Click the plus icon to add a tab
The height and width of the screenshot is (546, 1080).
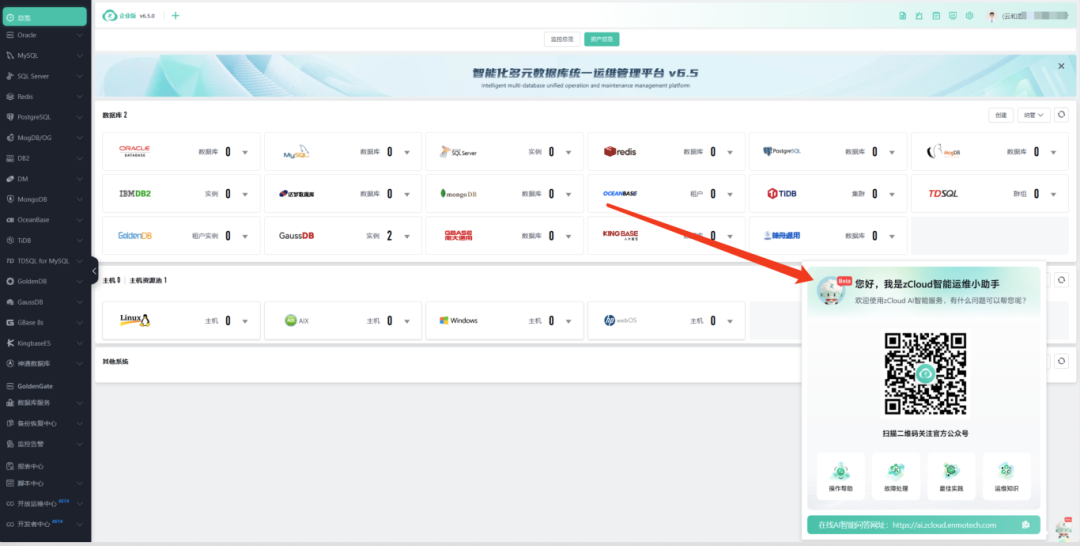[176, 16]
